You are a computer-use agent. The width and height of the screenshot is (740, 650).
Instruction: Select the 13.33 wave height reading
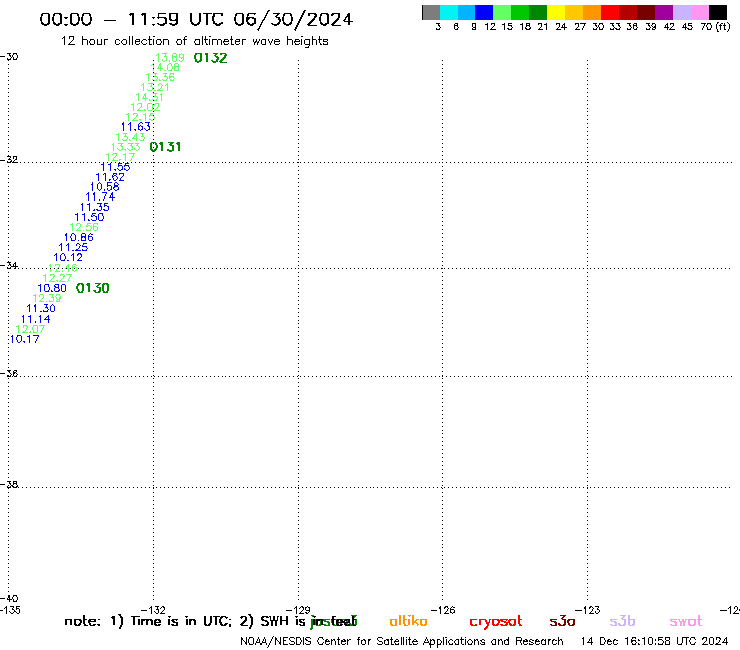[126, 147]
